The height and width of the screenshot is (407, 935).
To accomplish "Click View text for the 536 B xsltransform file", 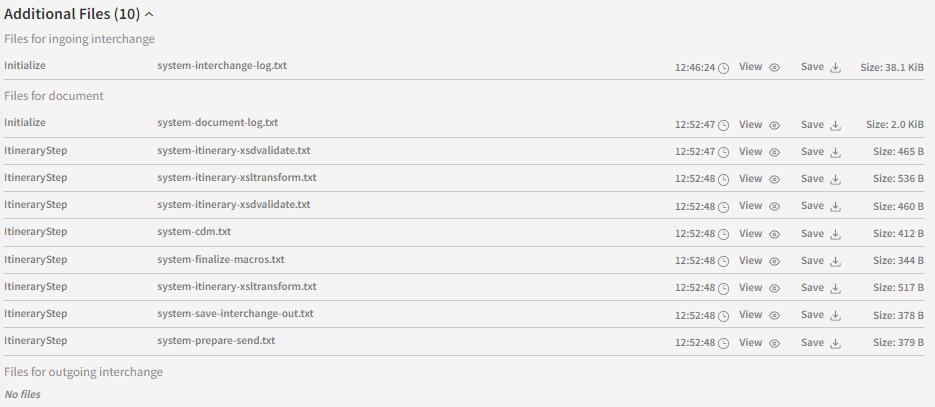I will pyautogui.click(x=750, y=178).
